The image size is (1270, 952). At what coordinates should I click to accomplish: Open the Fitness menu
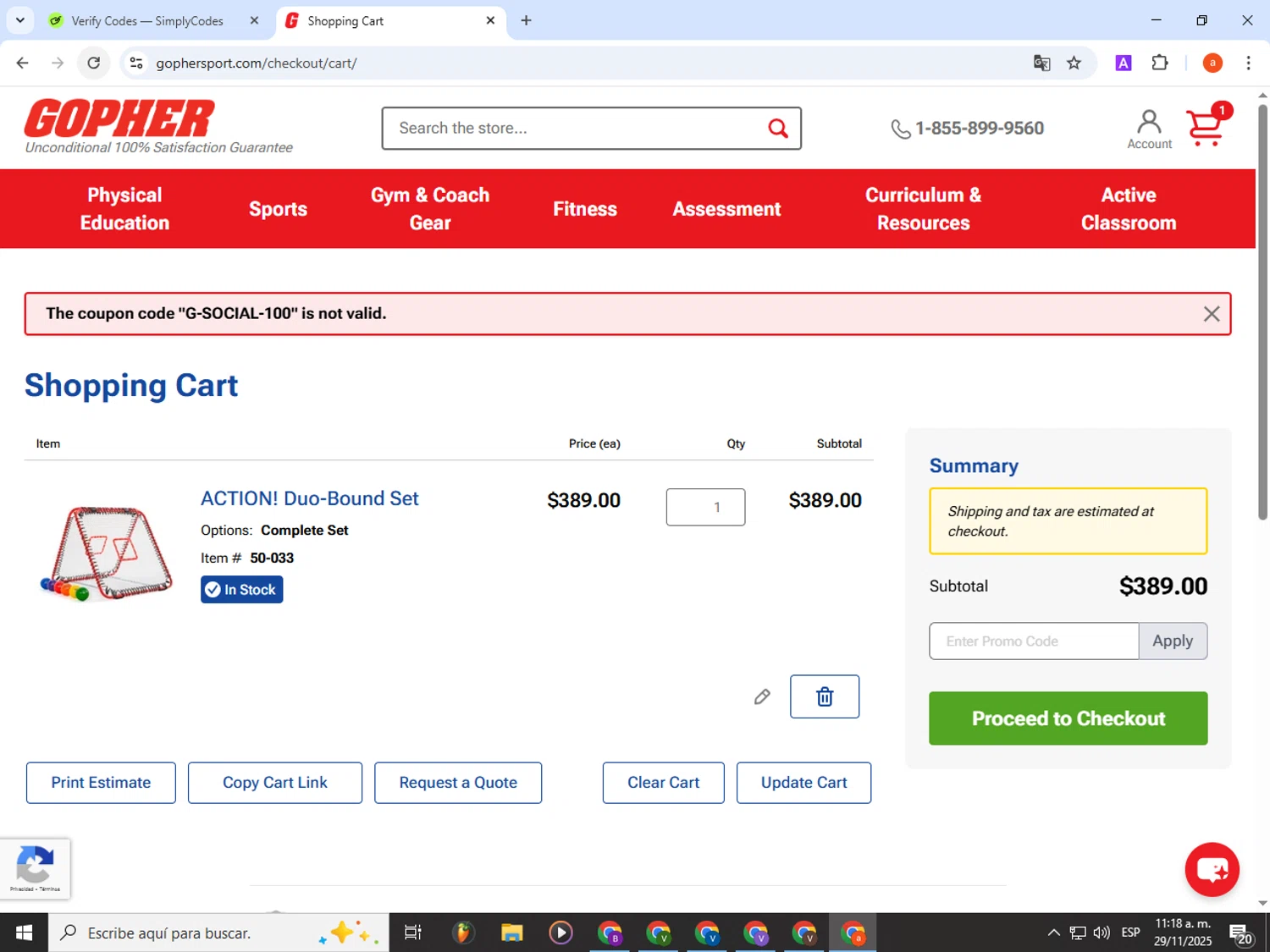point(585,209)
